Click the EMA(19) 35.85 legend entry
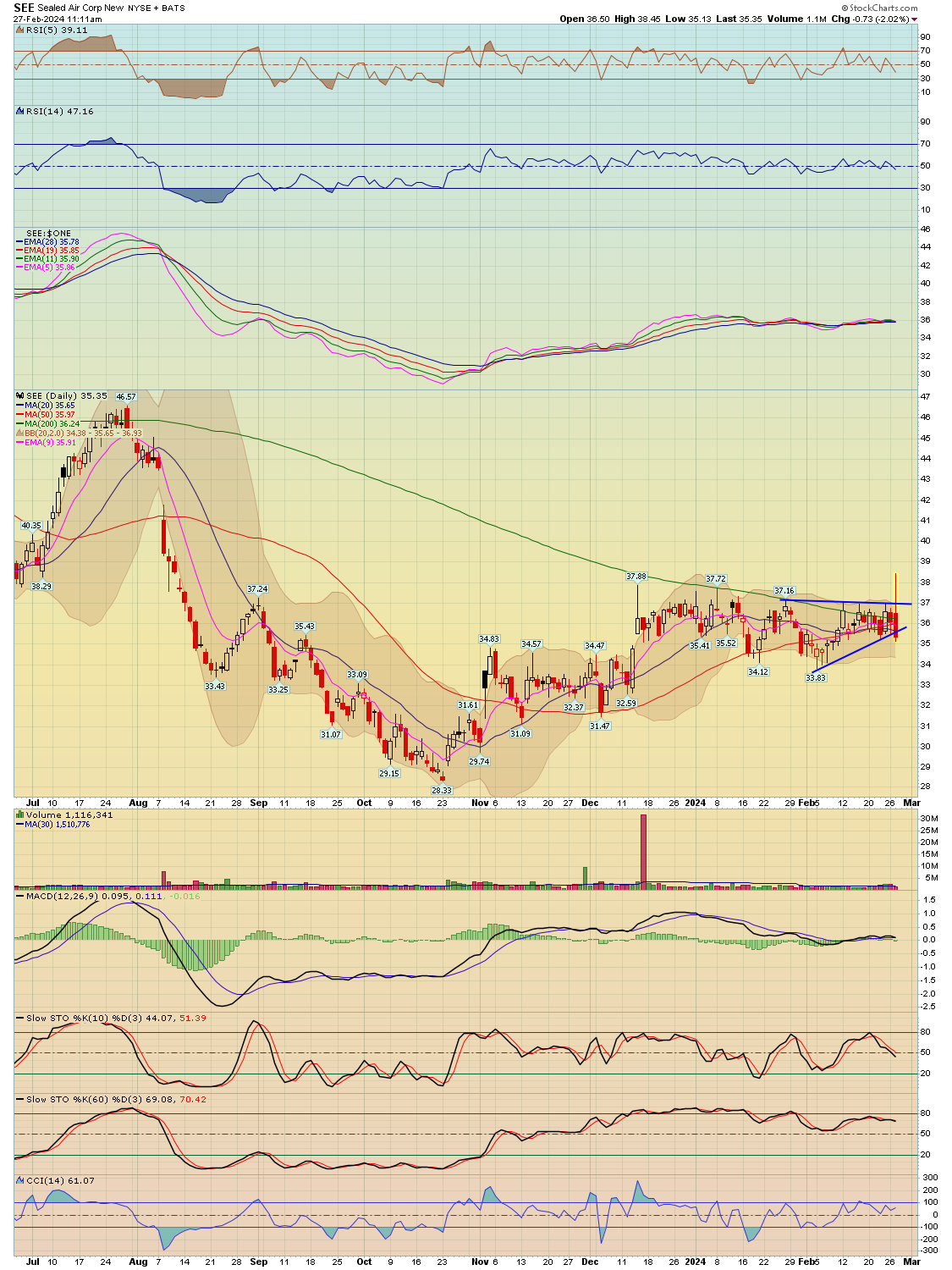The width and height of the screenshot is (952, 1270). [x=47, y=250]
